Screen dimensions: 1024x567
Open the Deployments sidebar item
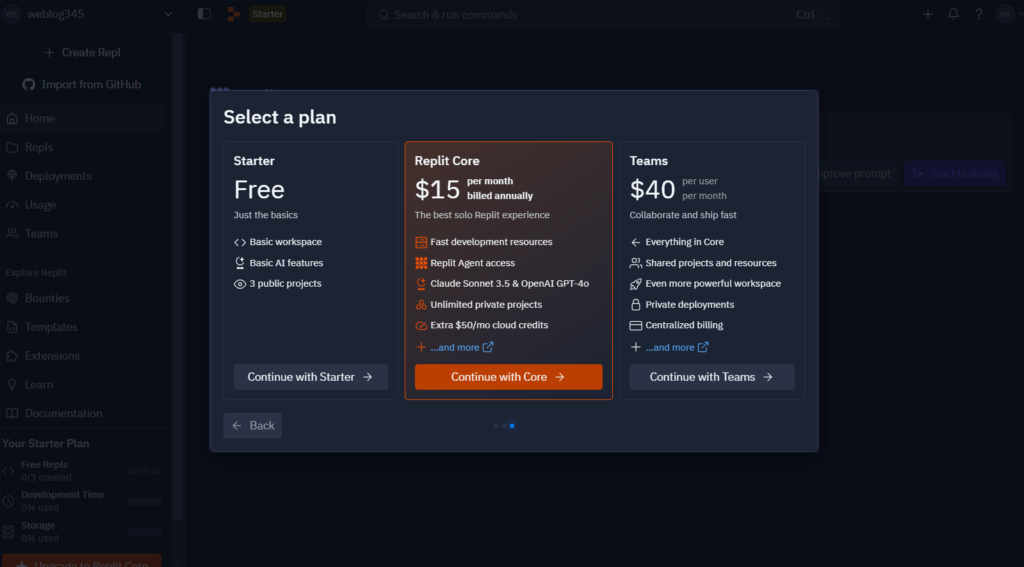tap(57, 176)
